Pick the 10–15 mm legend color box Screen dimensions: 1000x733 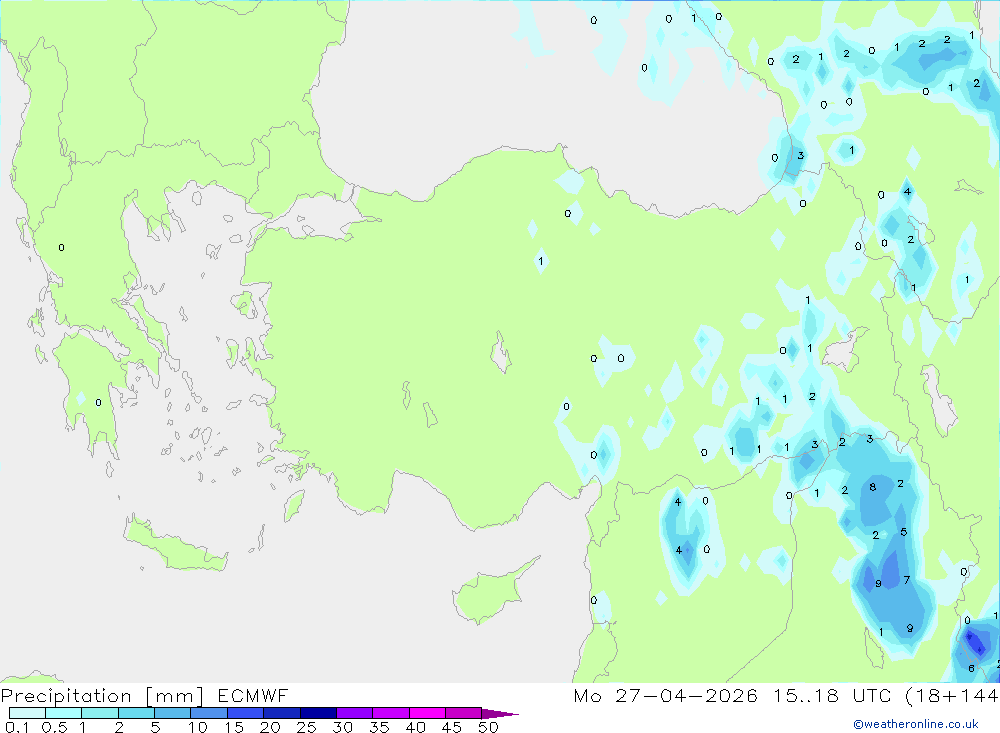coord(209,713)
